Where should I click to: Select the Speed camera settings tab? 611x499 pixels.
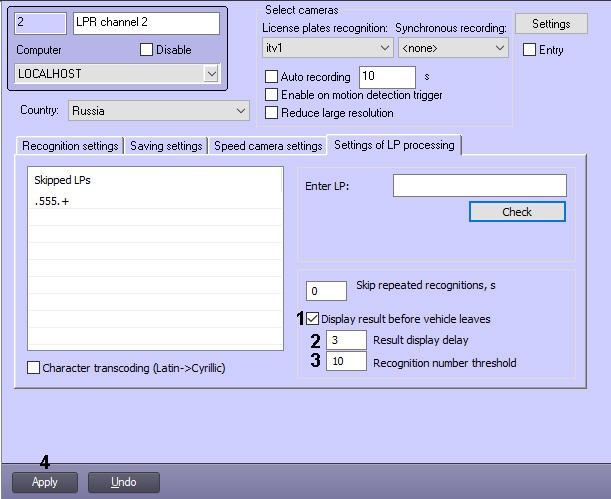268,146
